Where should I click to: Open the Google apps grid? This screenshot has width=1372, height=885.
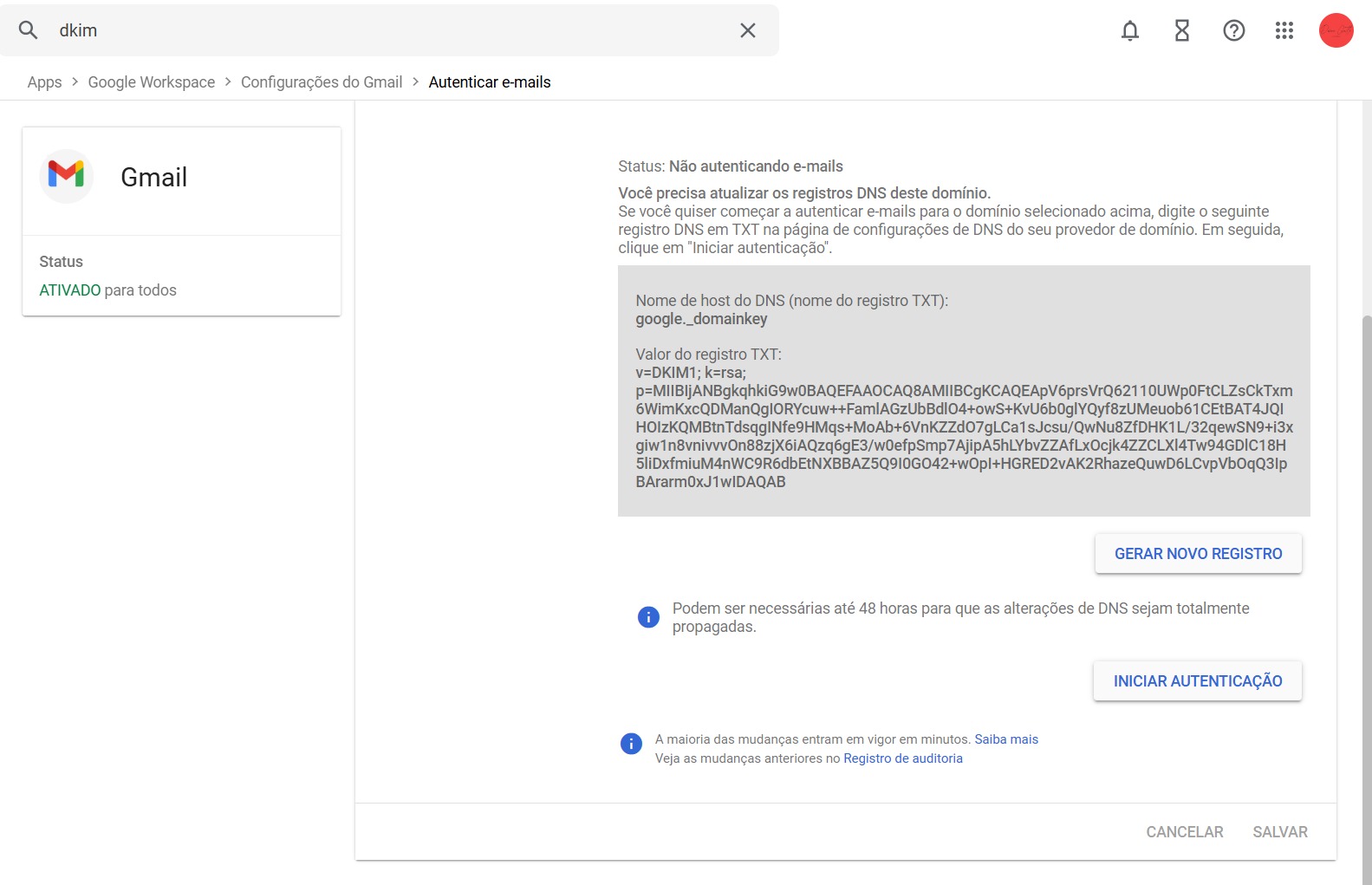tap(1284, 31)
